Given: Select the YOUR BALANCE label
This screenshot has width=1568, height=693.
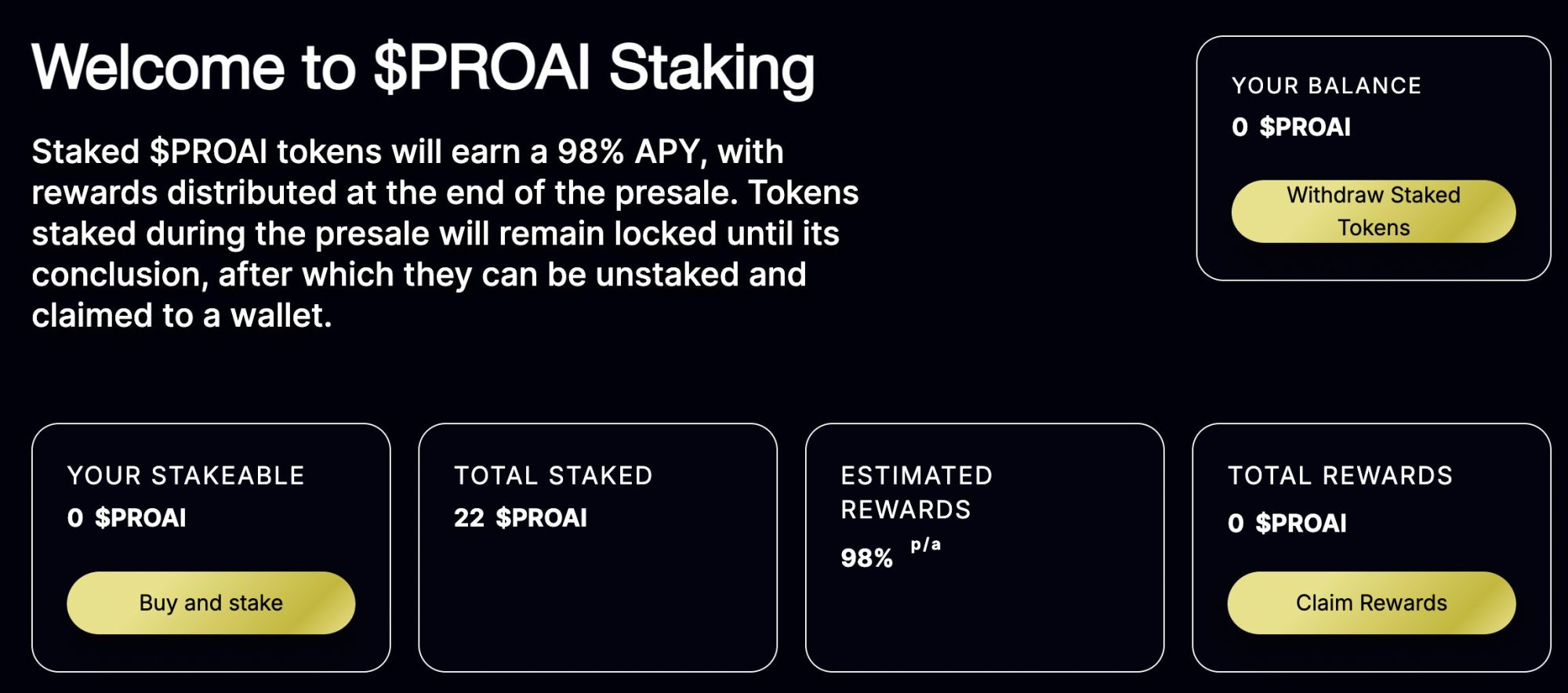Looking at the screenshot, I should tap(1327, 85).
